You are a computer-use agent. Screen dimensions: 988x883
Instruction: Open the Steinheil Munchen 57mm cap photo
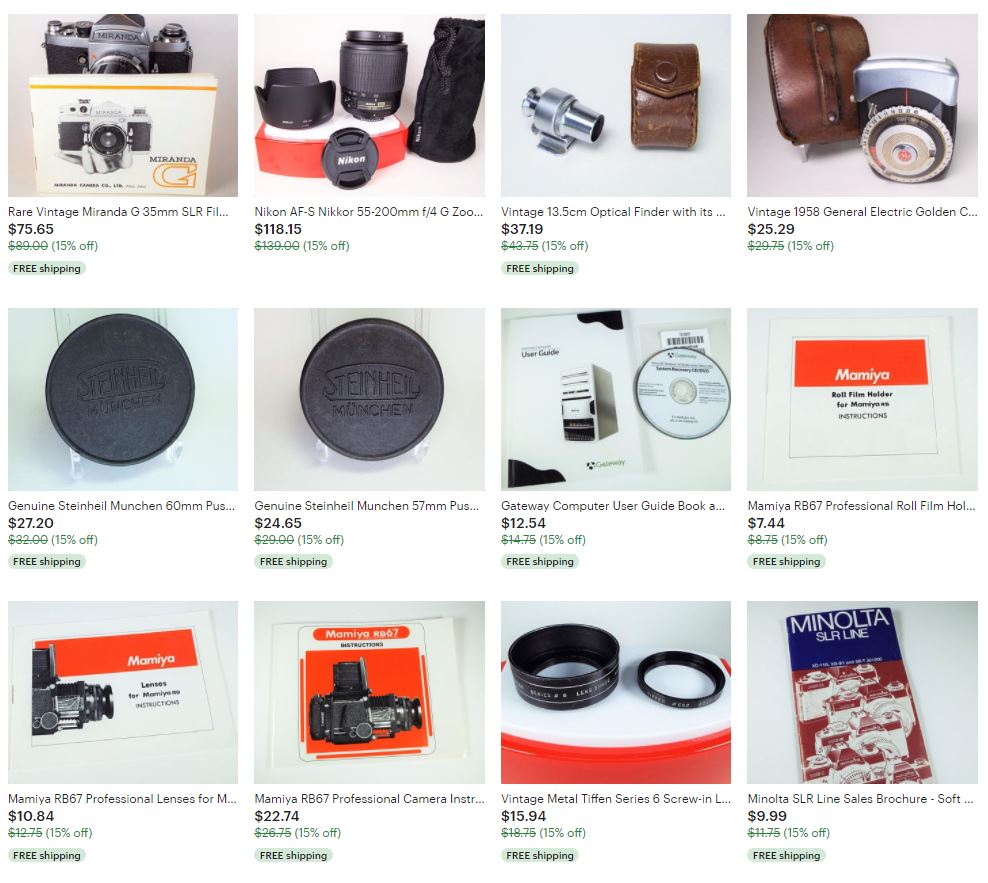click(x=369, y=399)
